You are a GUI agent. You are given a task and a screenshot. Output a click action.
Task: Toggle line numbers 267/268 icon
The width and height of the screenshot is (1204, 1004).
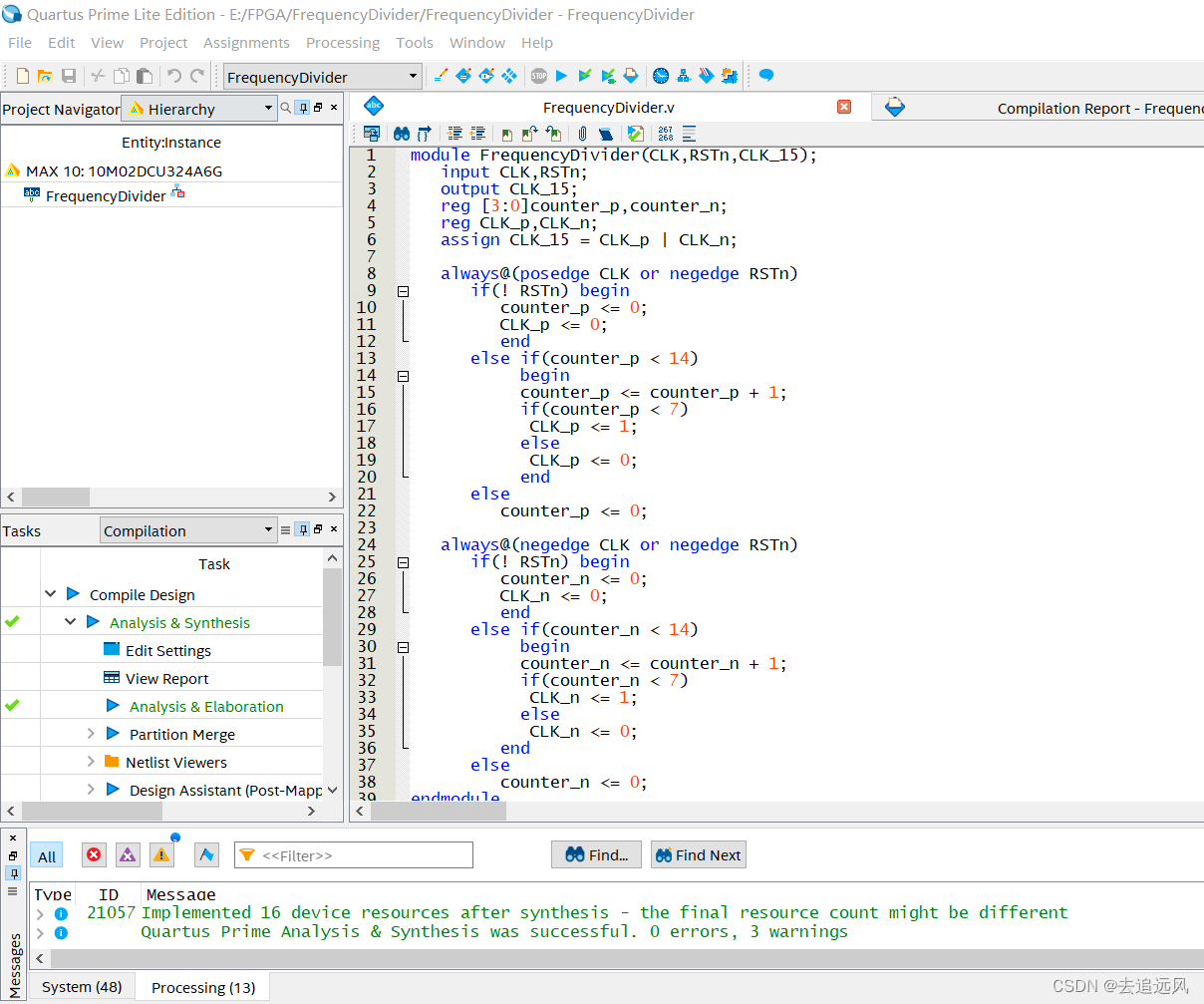coord(666,134)
